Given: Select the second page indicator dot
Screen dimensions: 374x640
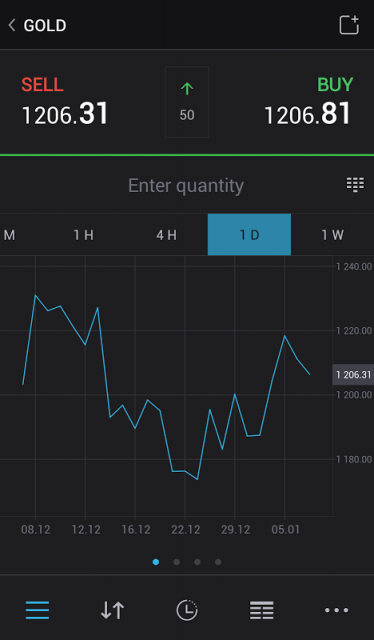Looking at the screenshot, I should coord(176,562).
